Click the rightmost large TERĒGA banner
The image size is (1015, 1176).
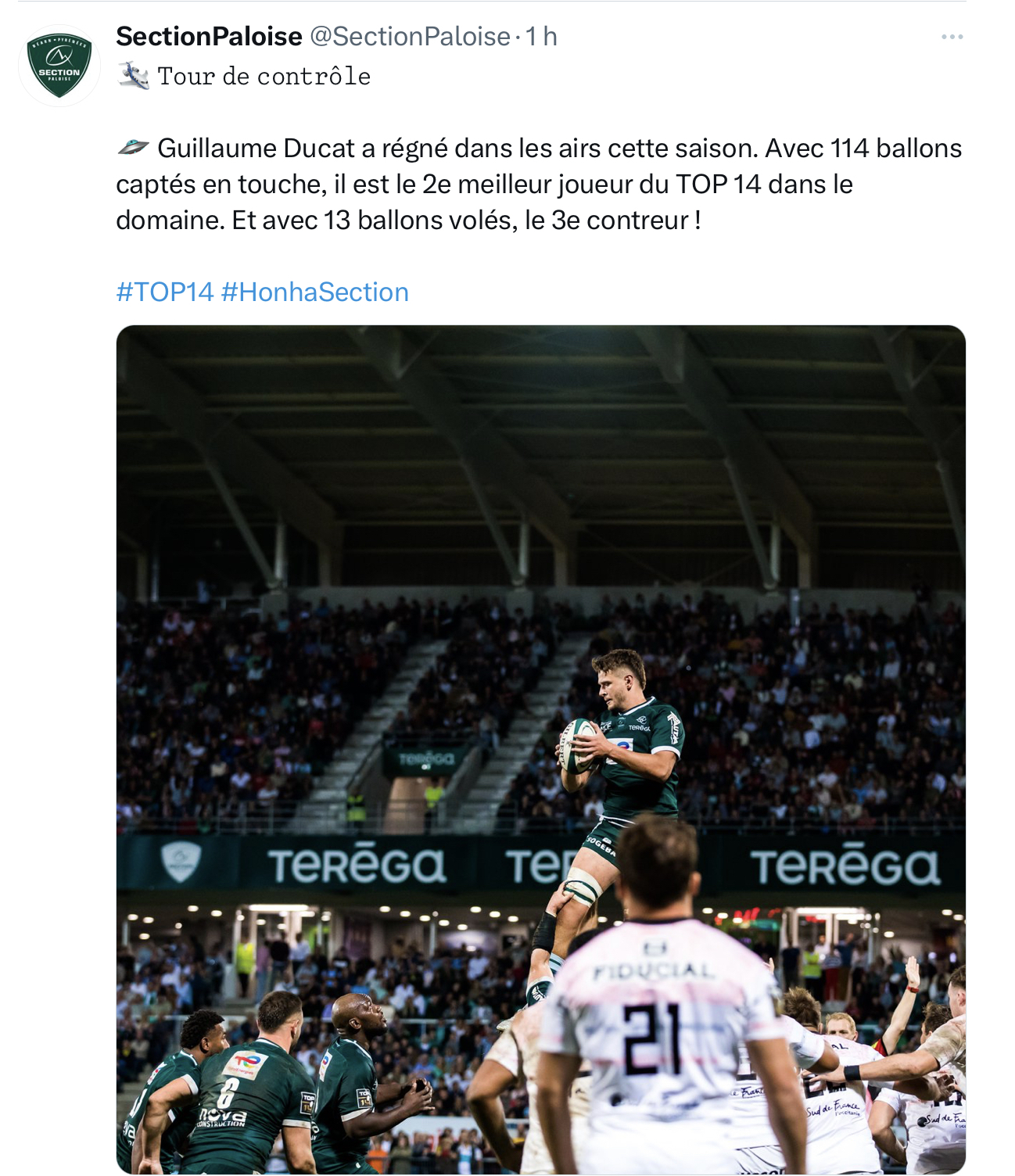point(845,866)
